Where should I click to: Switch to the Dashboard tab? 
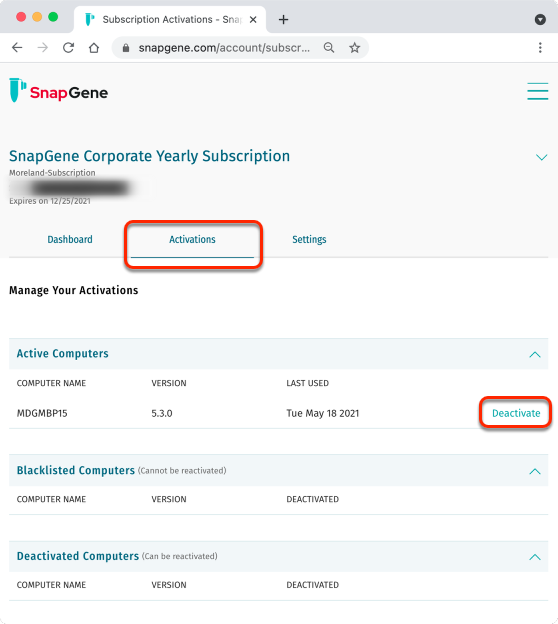click(x=70, y=239)
